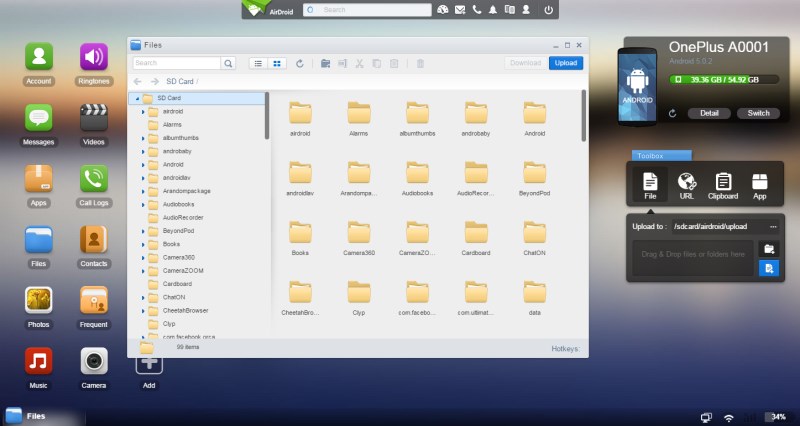This screenshot has width=800, height=426.
Task: Expand the BeyondPod tree folder
Action: (x=143, y=231)
